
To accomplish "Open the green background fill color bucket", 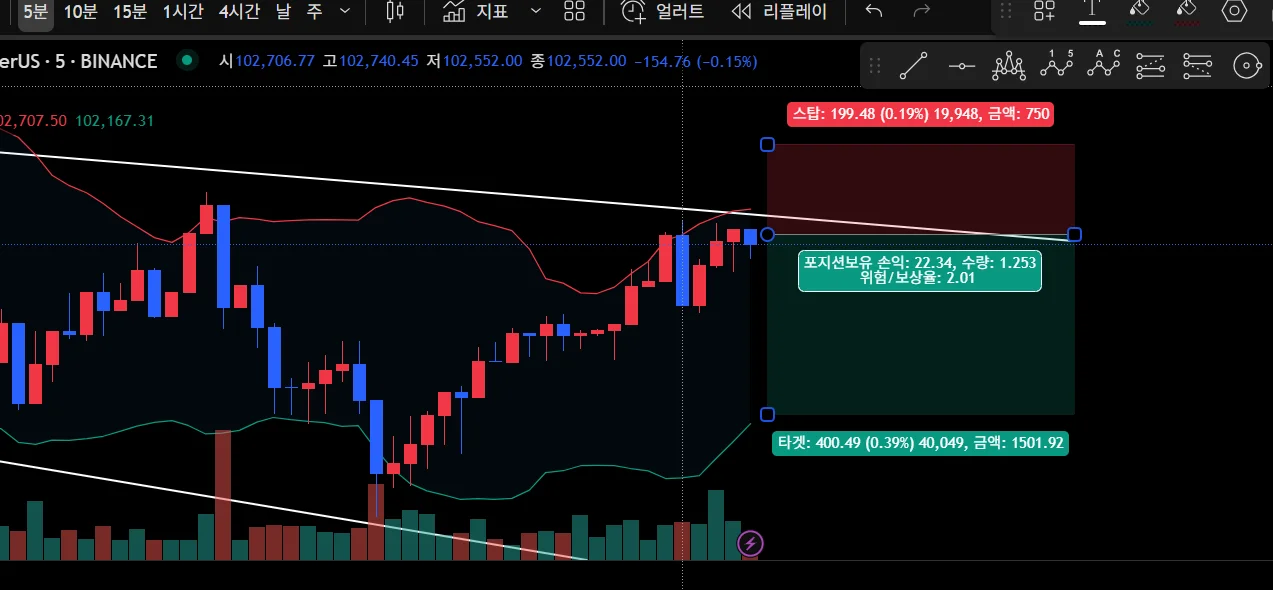I will 1139,11.
